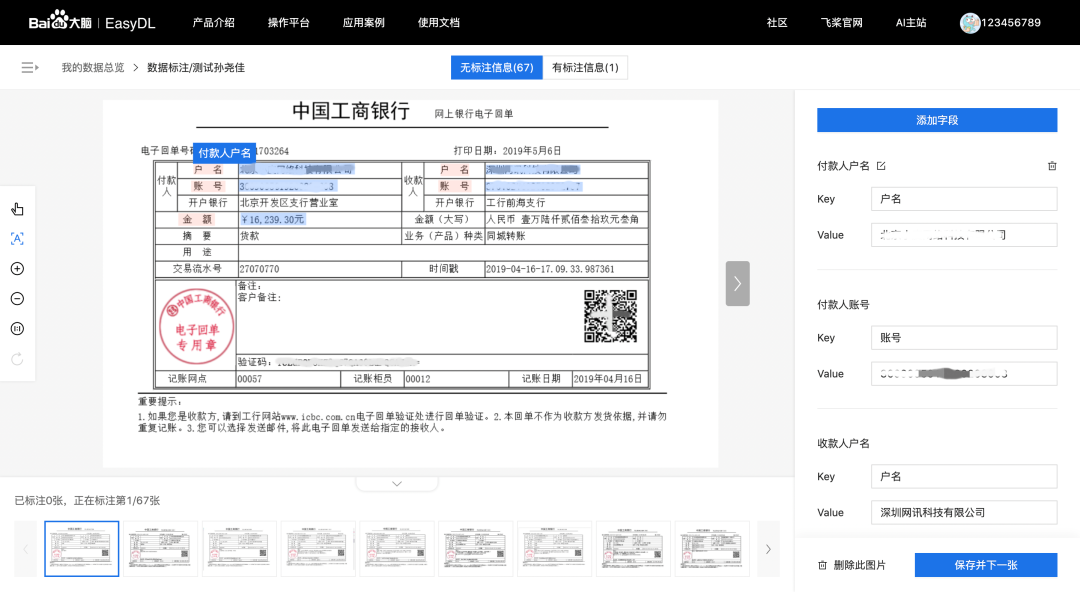The width and height of the screenshot is (1080, 592).
Task: Open the sidebar menu icon near breadcrumb
Action: pyautogui.click(x=29, y=67)
